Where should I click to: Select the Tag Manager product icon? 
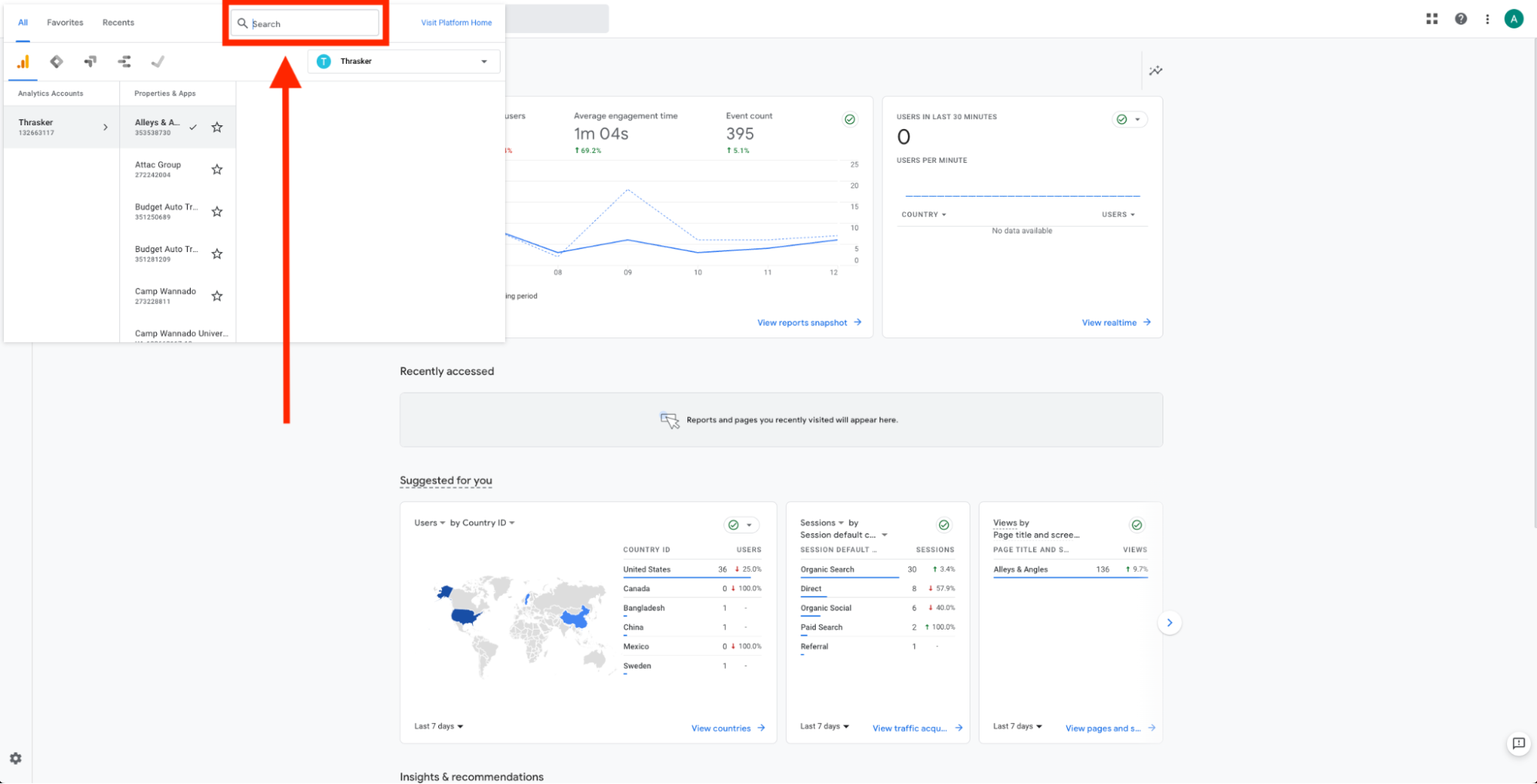pyautogui.click(x=56, y=62)
